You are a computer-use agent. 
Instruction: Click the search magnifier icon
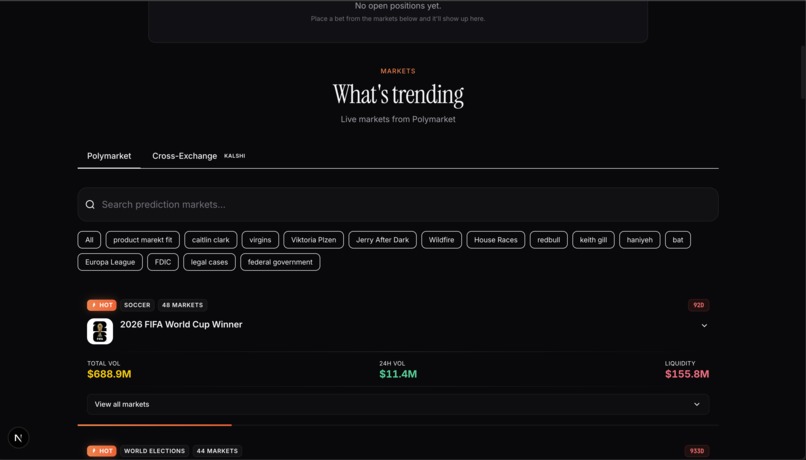pyautogui.click(x=90, y=205)
